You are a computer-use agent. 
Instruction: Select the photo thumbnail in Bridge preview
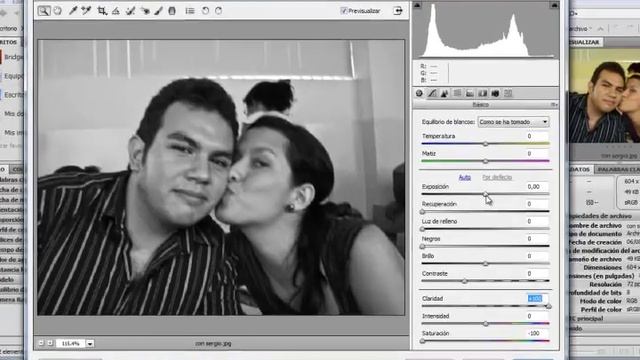(x=605, y=96)
